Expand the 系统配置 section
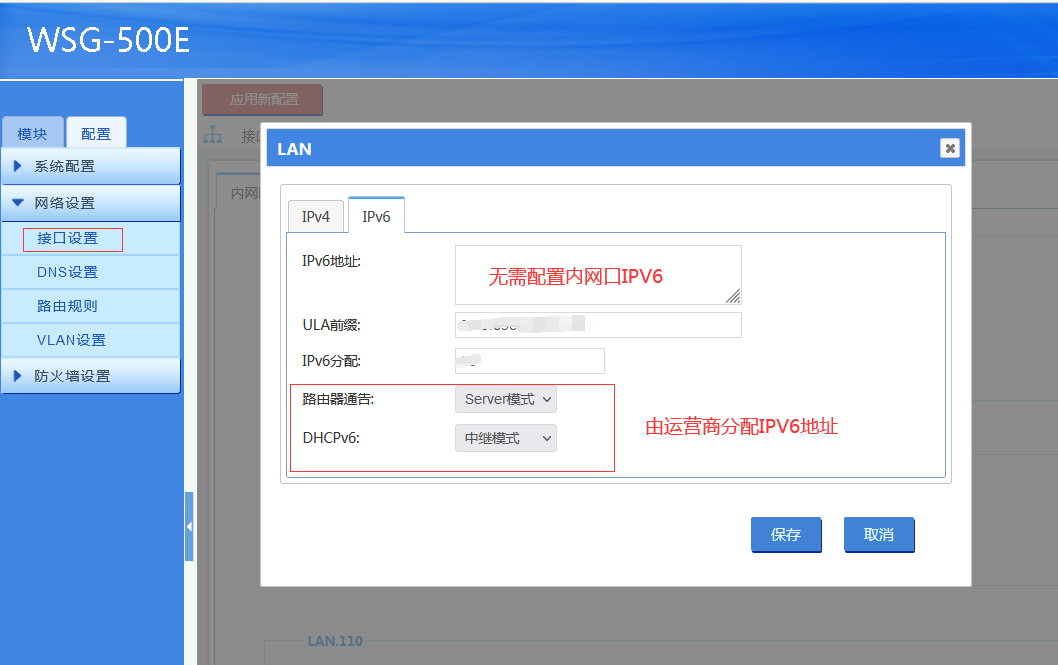This screenshot has width=1058, height=665. tap(91, 166)
